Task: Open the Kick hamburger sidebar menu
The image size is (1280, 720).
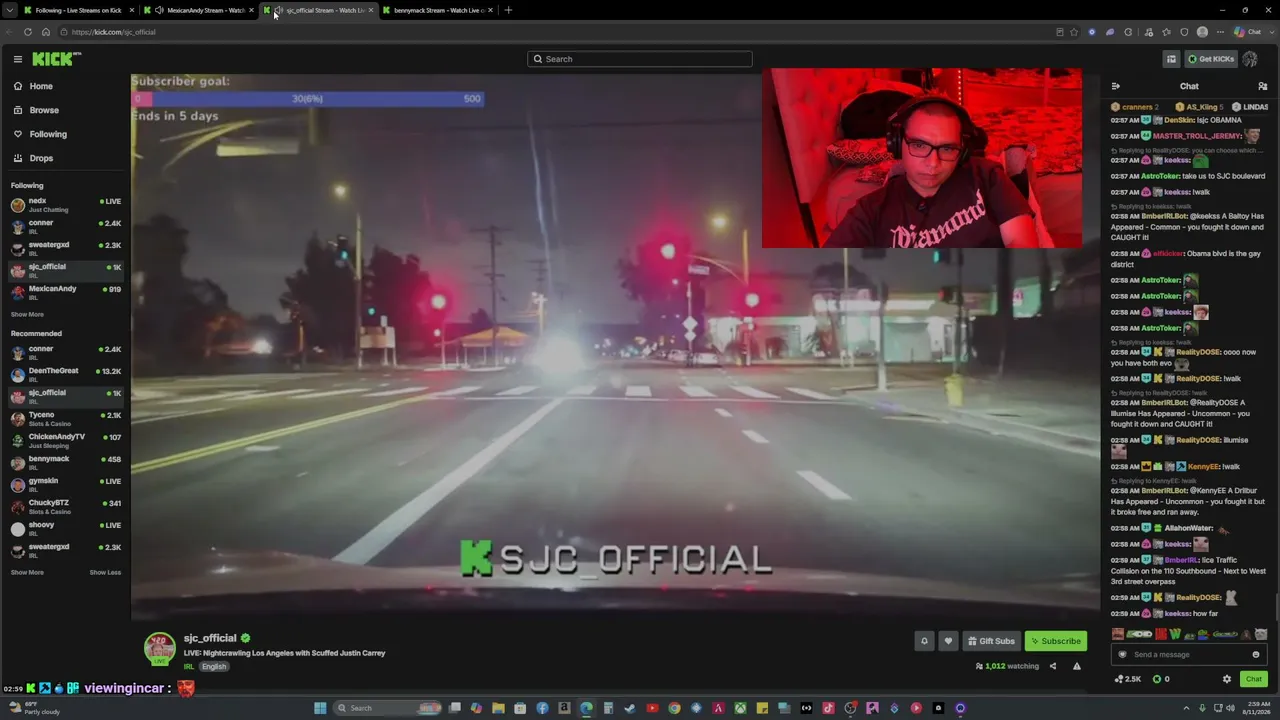Action: tap(17, 59)
